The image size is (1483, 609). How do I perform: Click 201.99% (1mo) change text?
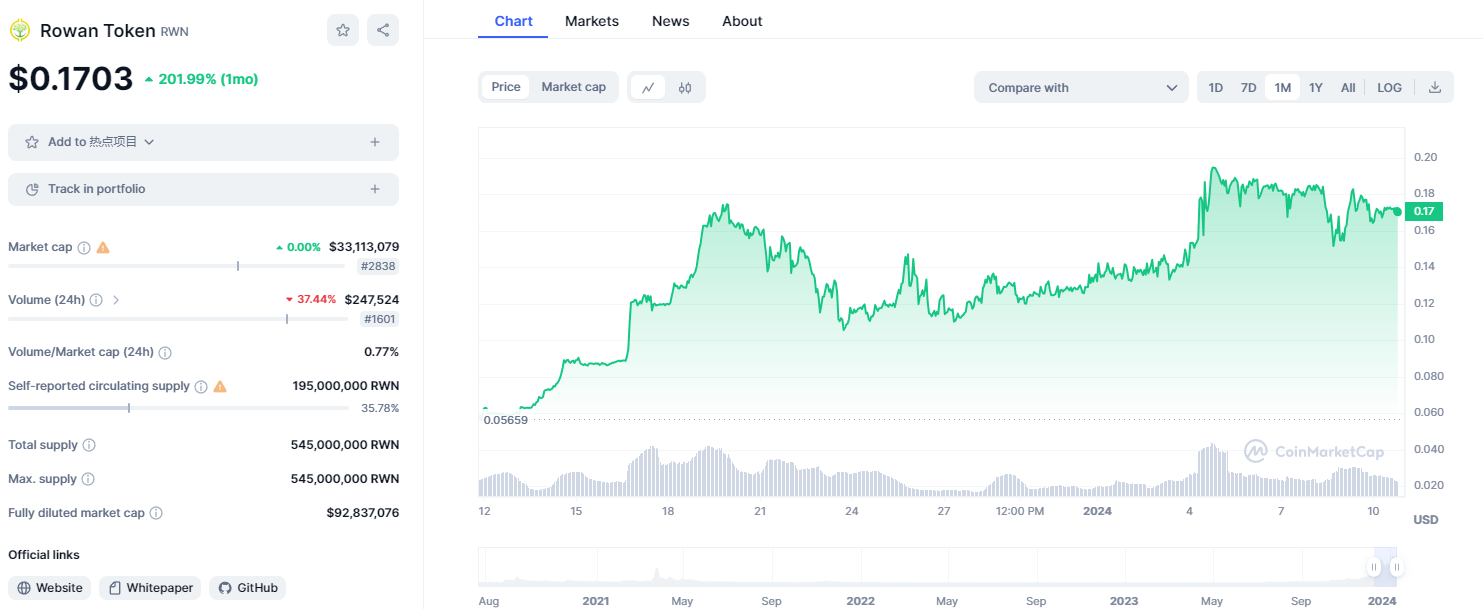point(201,79)
